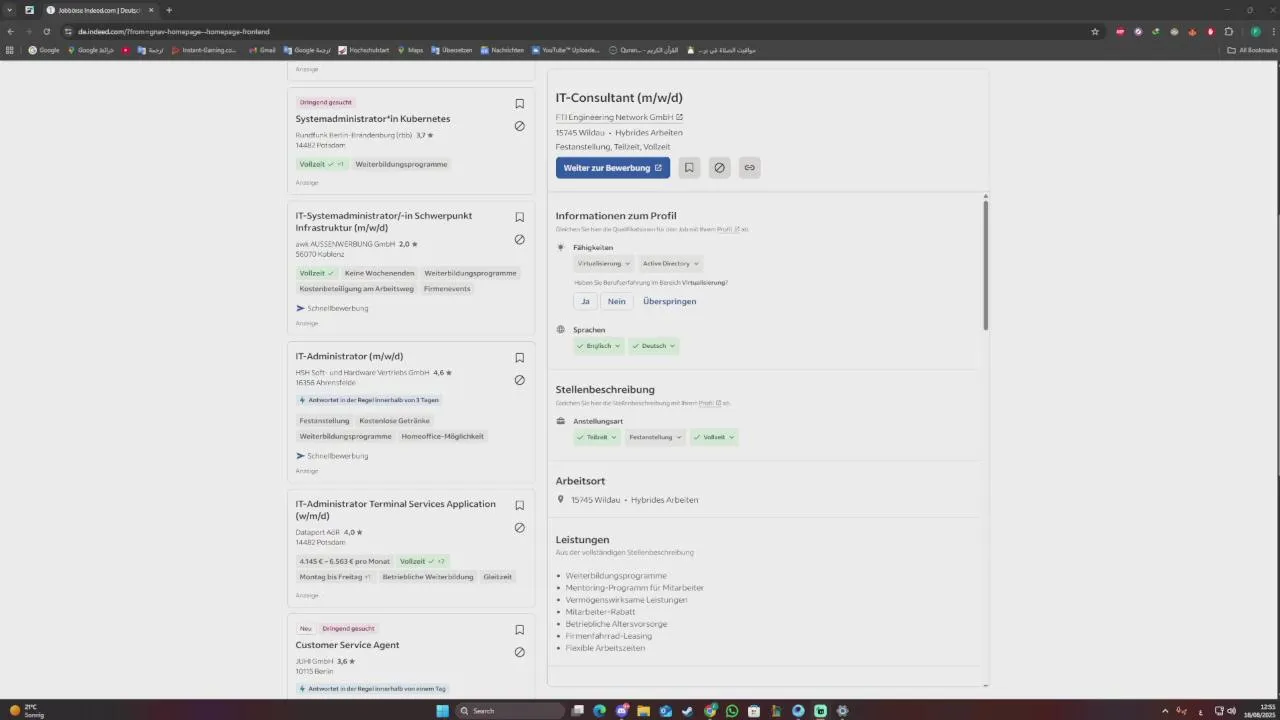This screenshot has width=1280, height=720.
Task: Click Überspringen to skip the question
Action: (x=670, y=301)
